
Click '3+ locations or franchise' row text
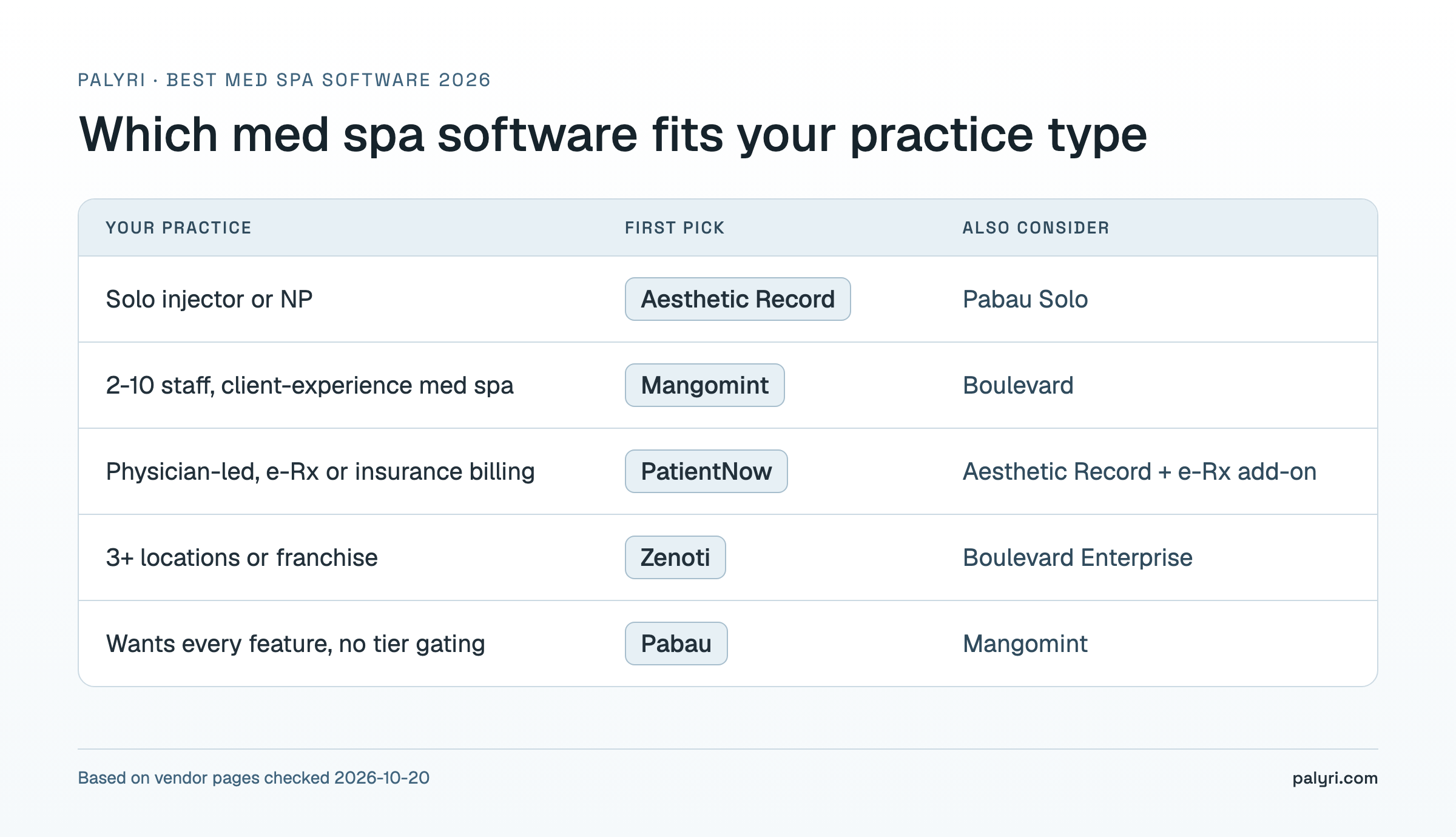click(241, 558)
